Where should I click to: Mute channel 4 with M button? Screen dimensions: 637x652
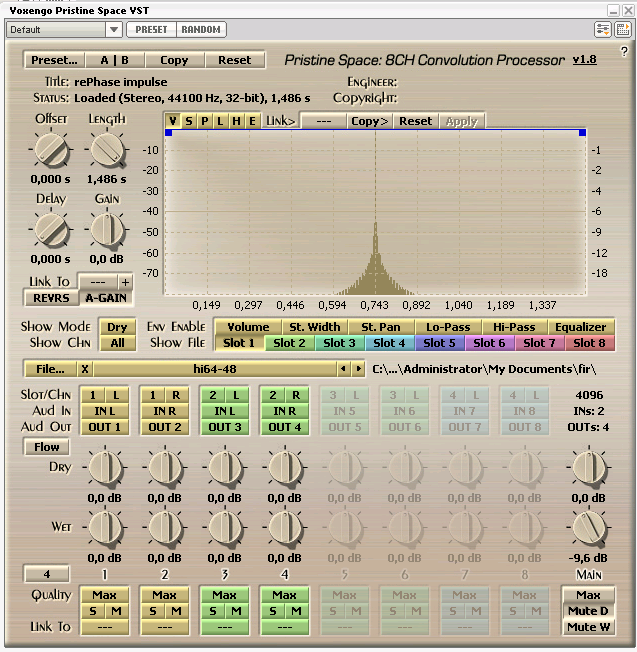point(296,611)
